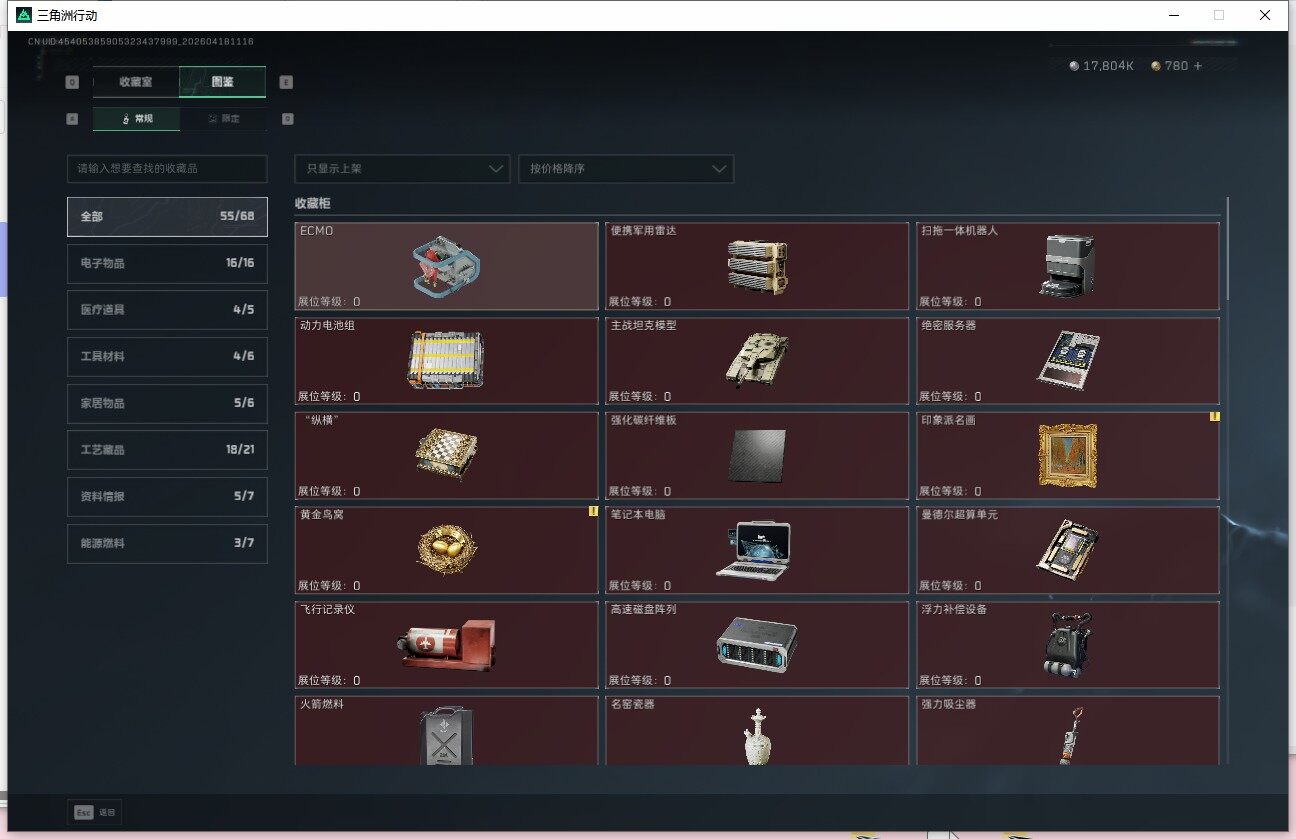Select the 限定 sub-tab

pyautogui.click(x=224, y=119)
